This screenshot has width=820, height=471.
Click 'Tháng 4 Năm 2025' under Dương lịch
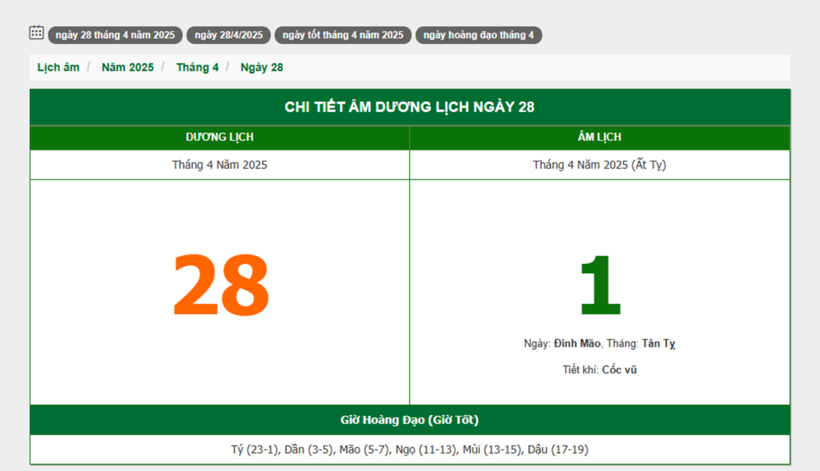[x=219, y=165]
